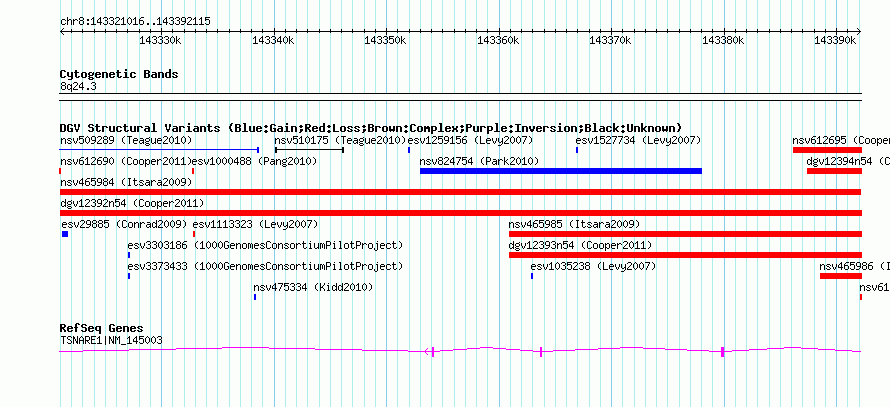Click the nsv612695 red loss bar
The image size is (890, 407).
pos(827,150)
